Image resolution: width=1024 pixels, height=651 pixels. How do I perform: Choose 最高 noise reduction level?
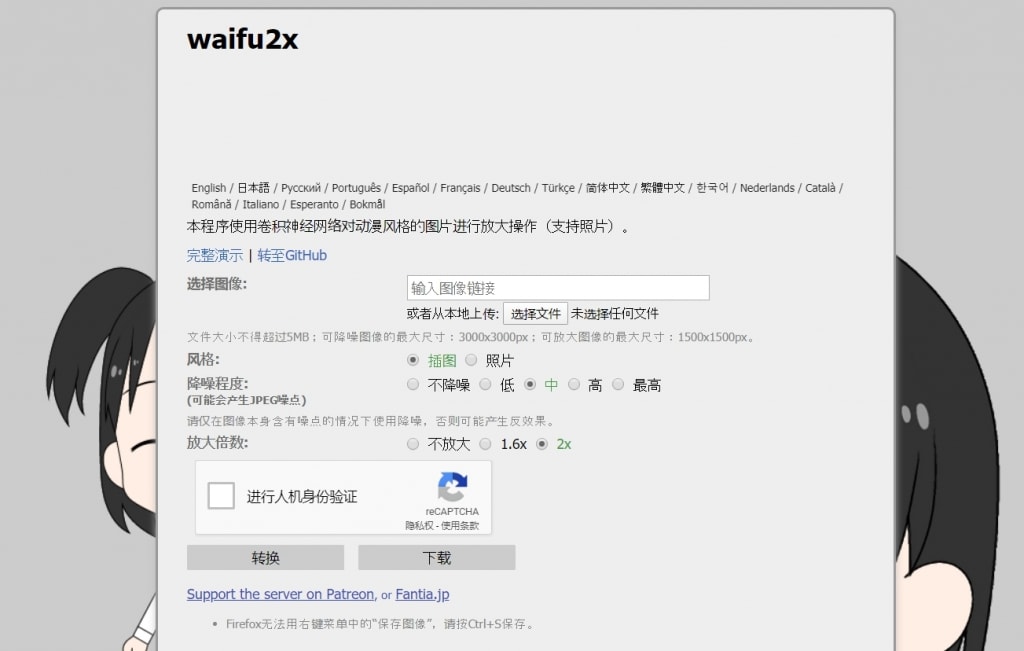(x=618, y=385)
